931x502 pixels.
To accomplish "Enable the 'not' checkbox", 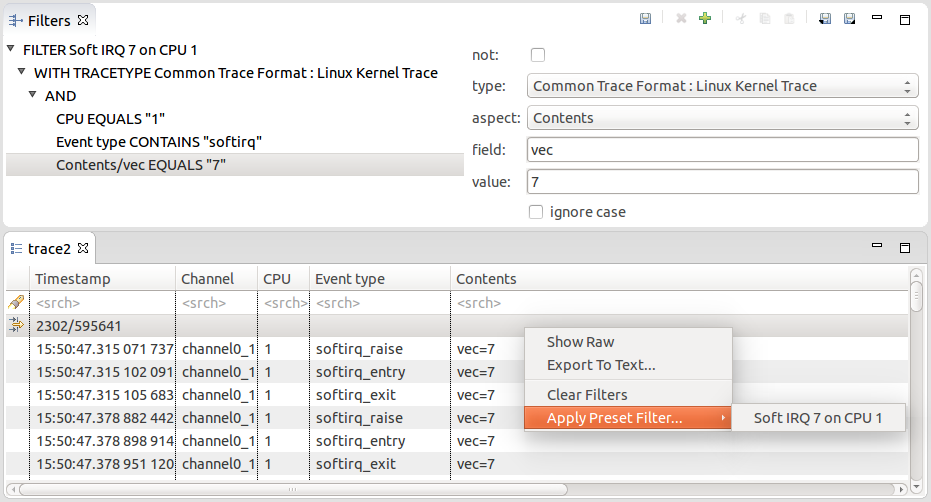I will click(x=538, y=55).
